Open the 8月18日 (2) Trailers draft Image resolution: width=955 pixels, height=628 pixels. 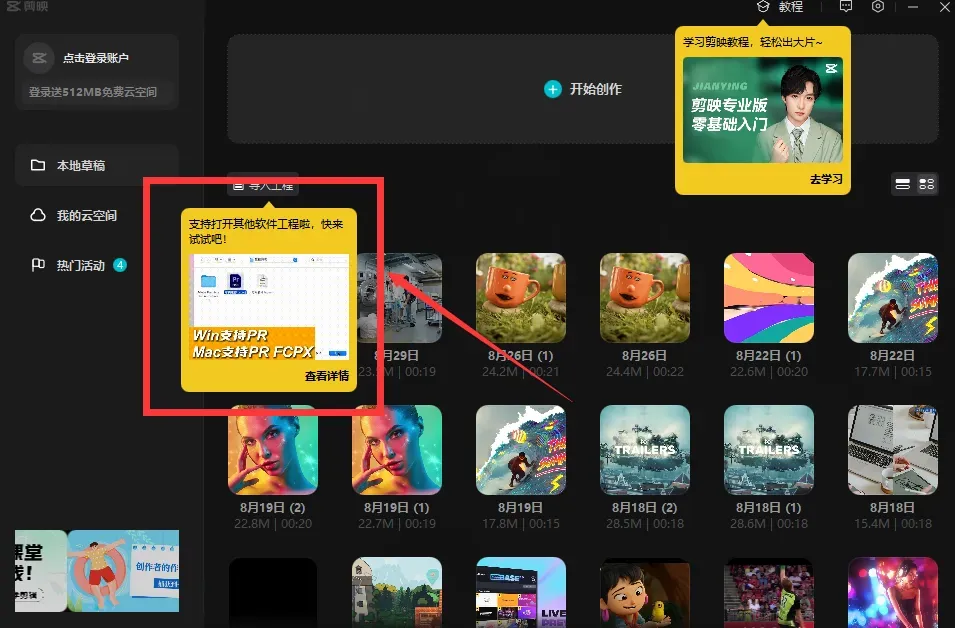pyautogui.click(x=645, y=450)
